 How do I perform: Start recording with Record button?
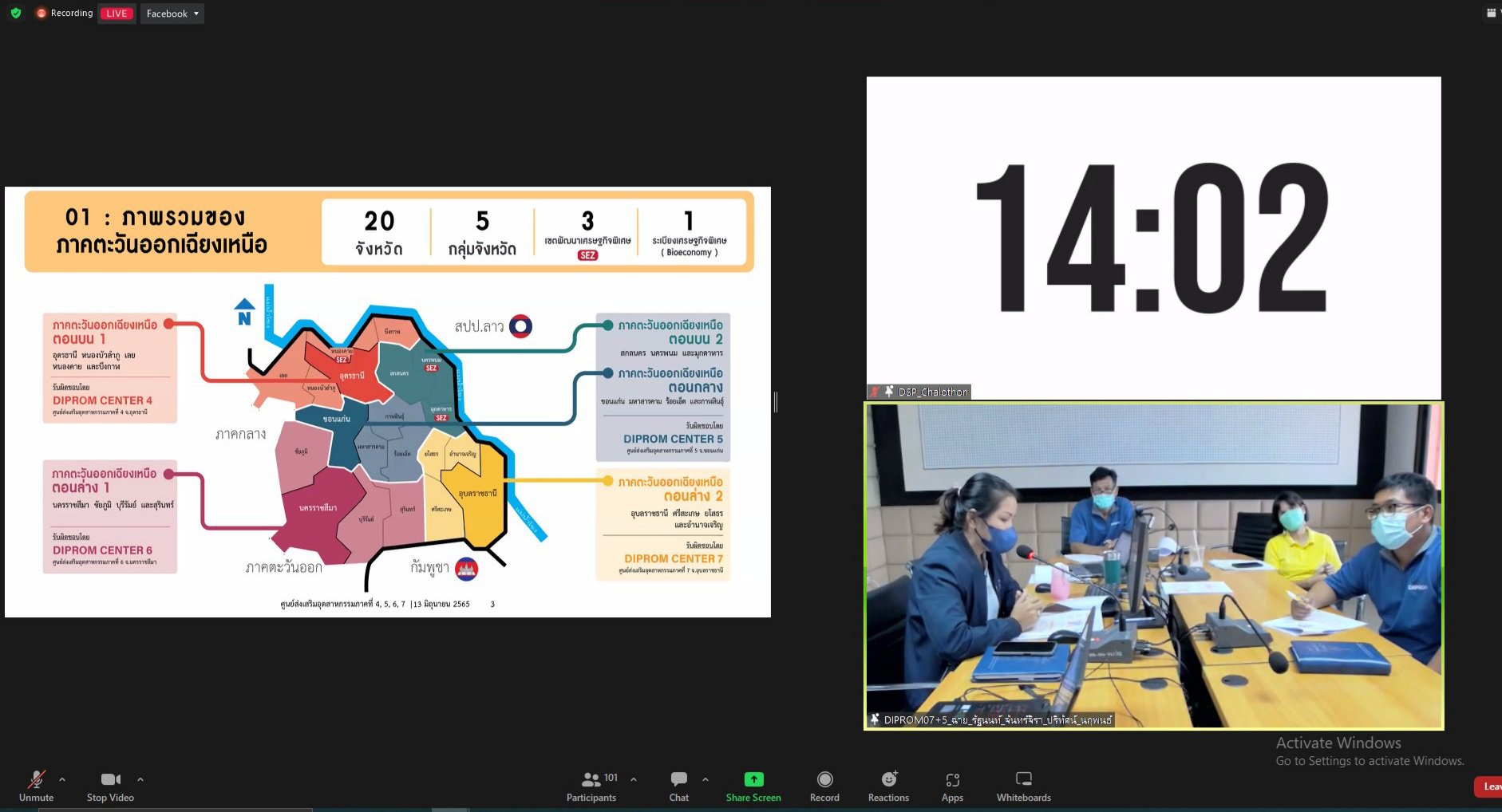(x=824, y=786)
